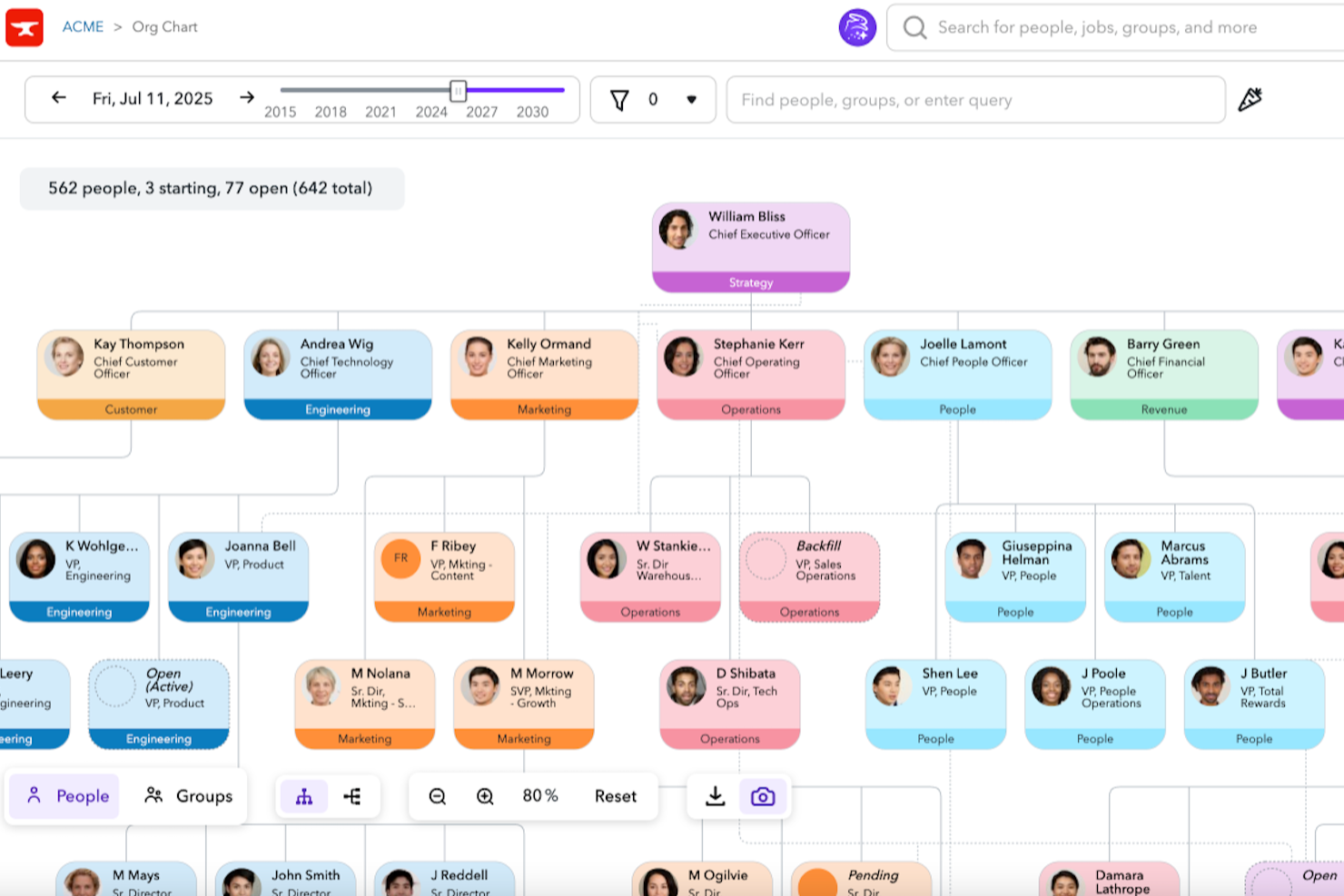This screenshot has height=896, width=1344.
Task: Open the W Stankie... card
Action: pos(650,576)
